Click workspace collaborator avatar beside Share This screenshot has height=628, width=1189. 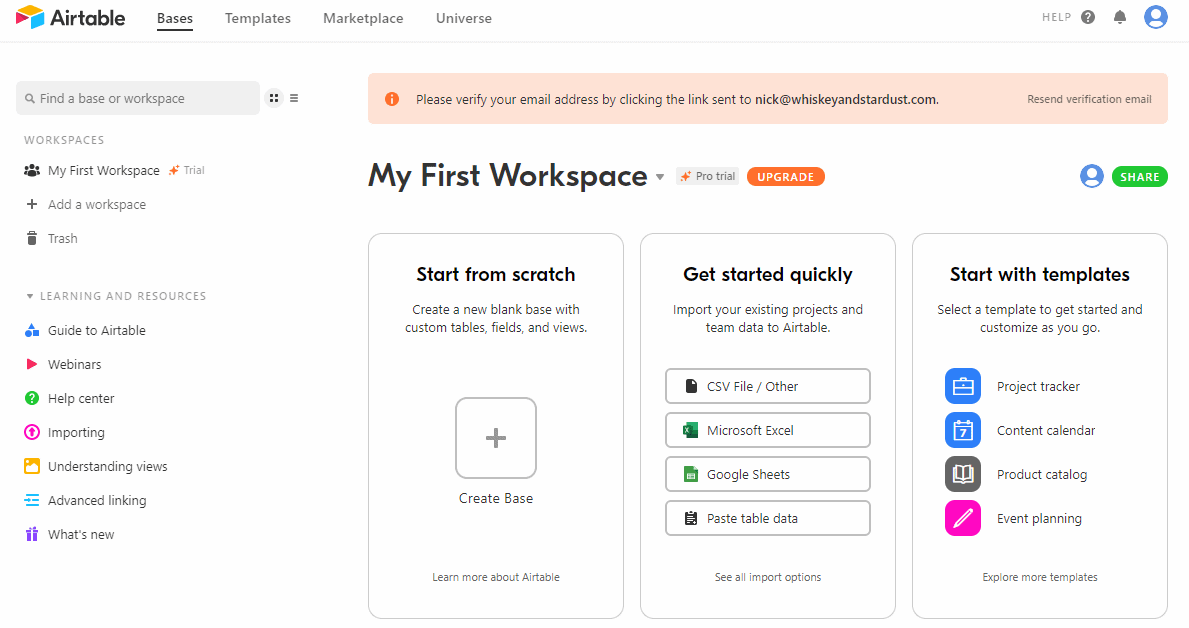[x=1092, y=176]
